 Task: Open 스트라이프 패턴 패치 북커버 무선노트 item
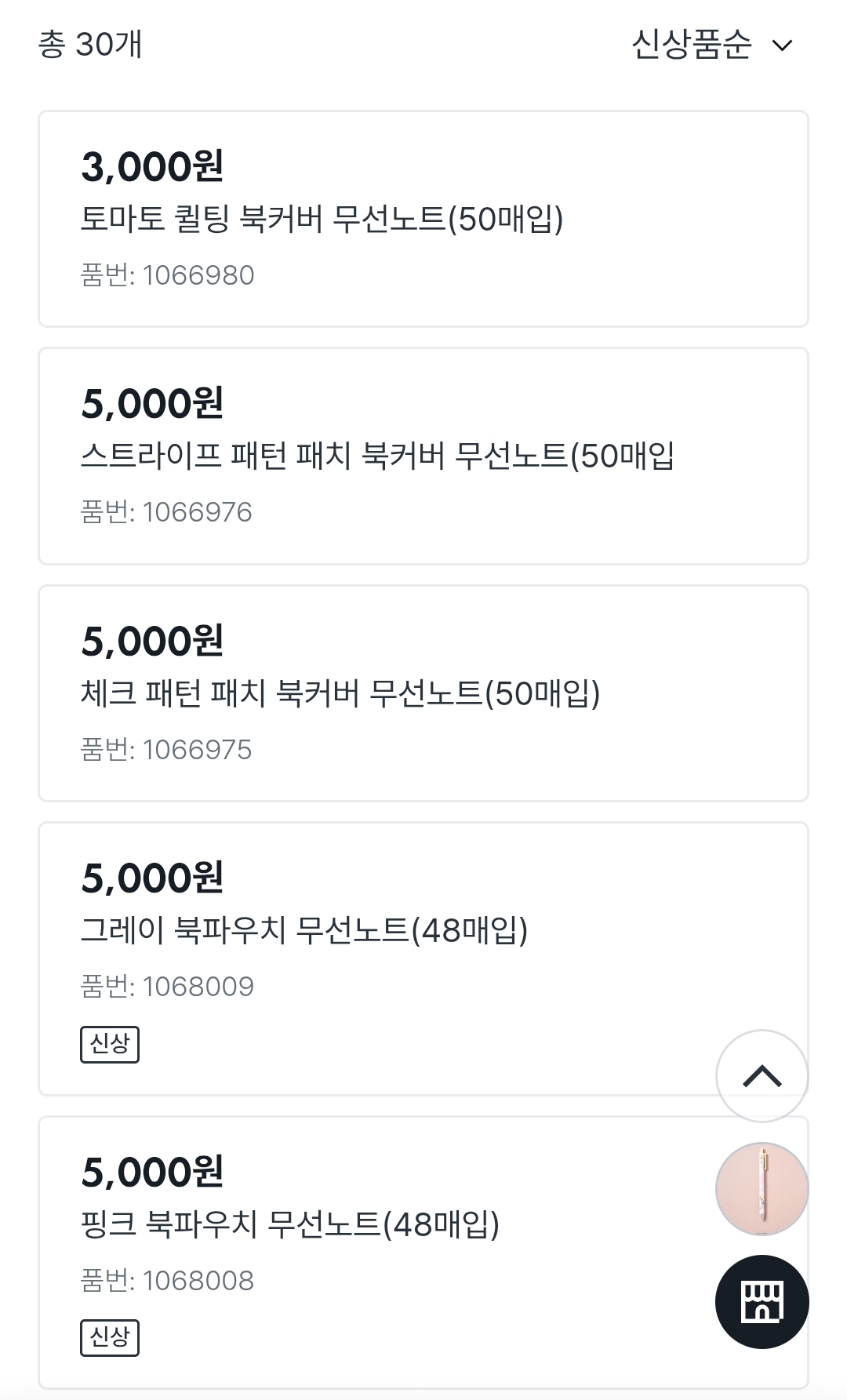(x=377, y=456)
